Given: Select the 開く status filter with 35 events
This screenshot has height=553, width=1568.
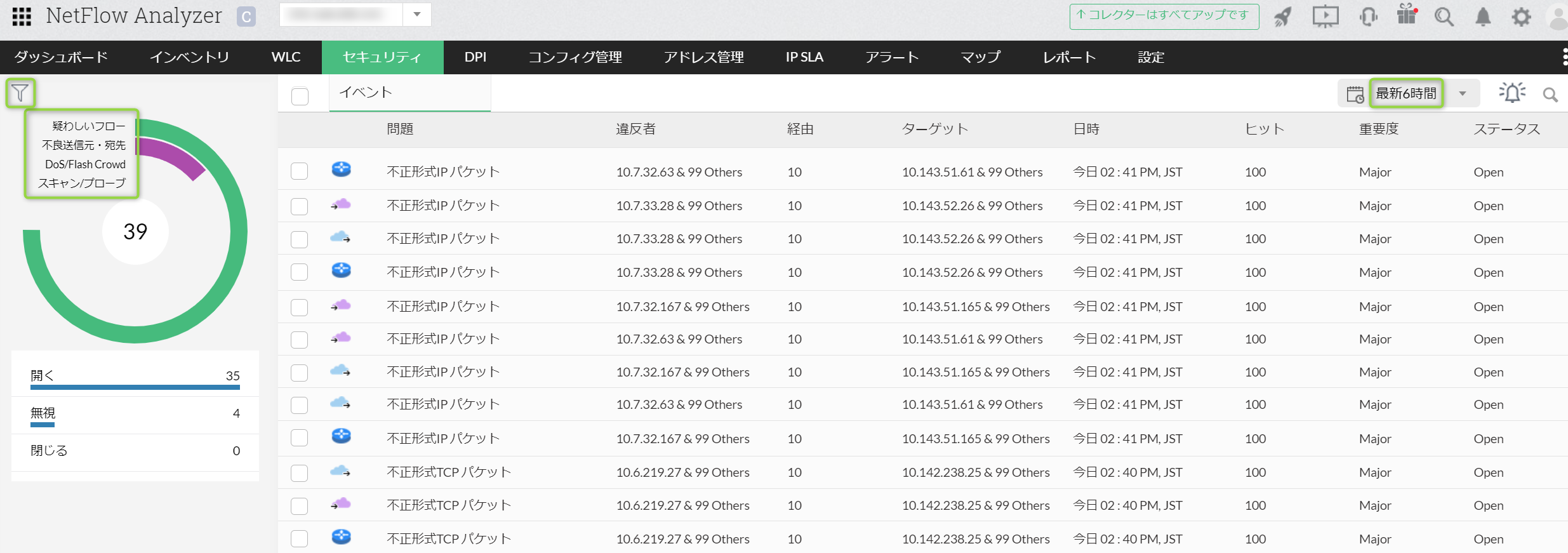Looking at the screenshot, I should 135,376.
